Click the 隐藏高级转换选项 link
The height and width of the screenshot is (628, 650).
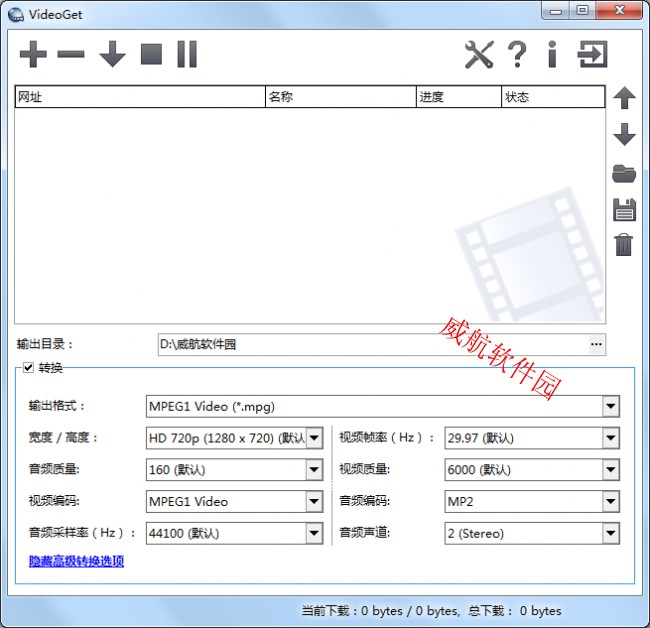[x=76, y=561]
